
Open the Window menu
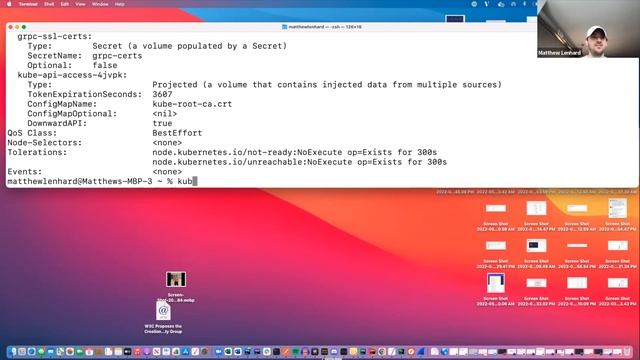pyautogui.click(x=100, y=4)
